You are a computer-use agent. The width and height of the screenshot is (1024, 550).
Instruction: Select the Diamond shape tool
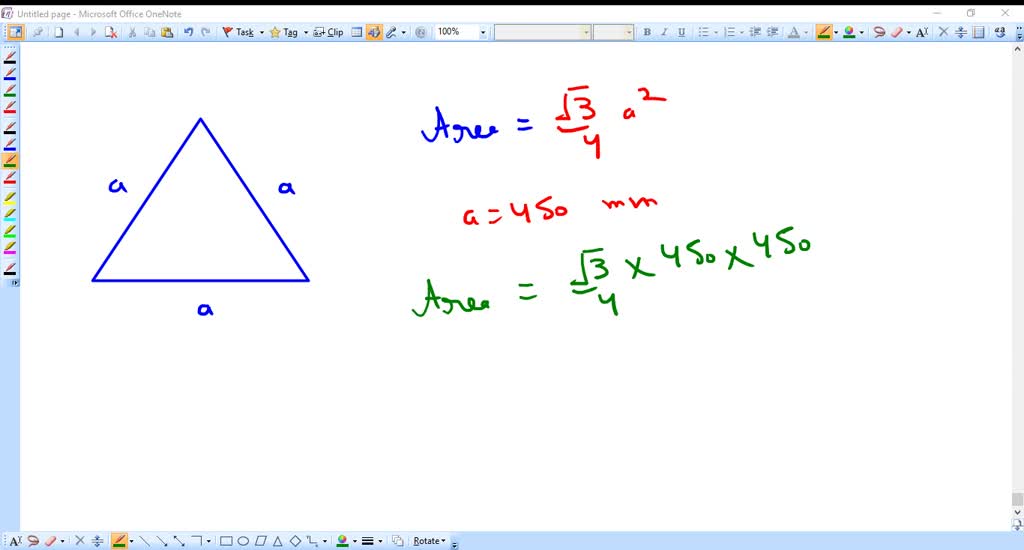[295, 541]
